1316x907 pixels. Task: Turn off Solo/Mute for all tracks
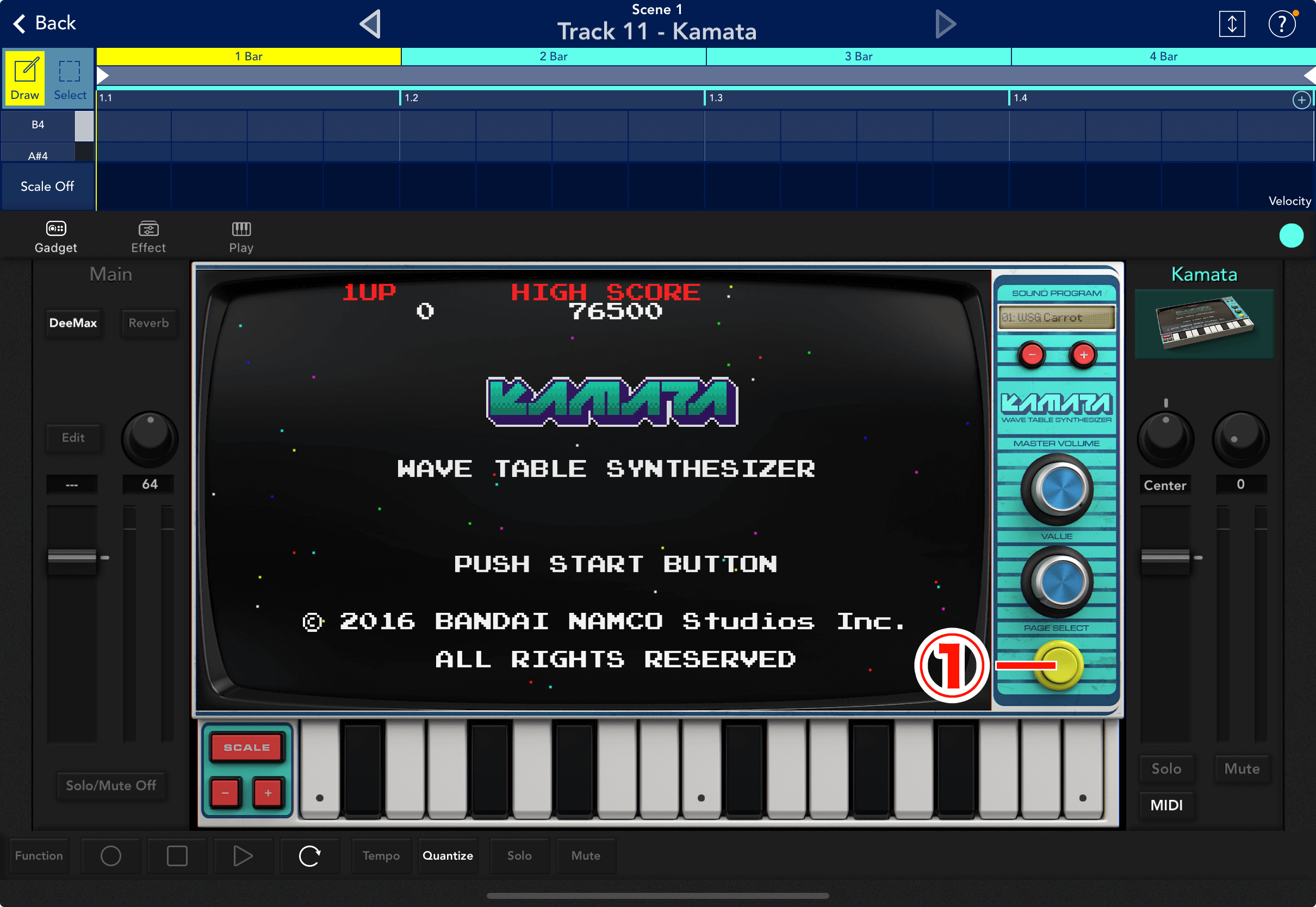tap(111, 785)
